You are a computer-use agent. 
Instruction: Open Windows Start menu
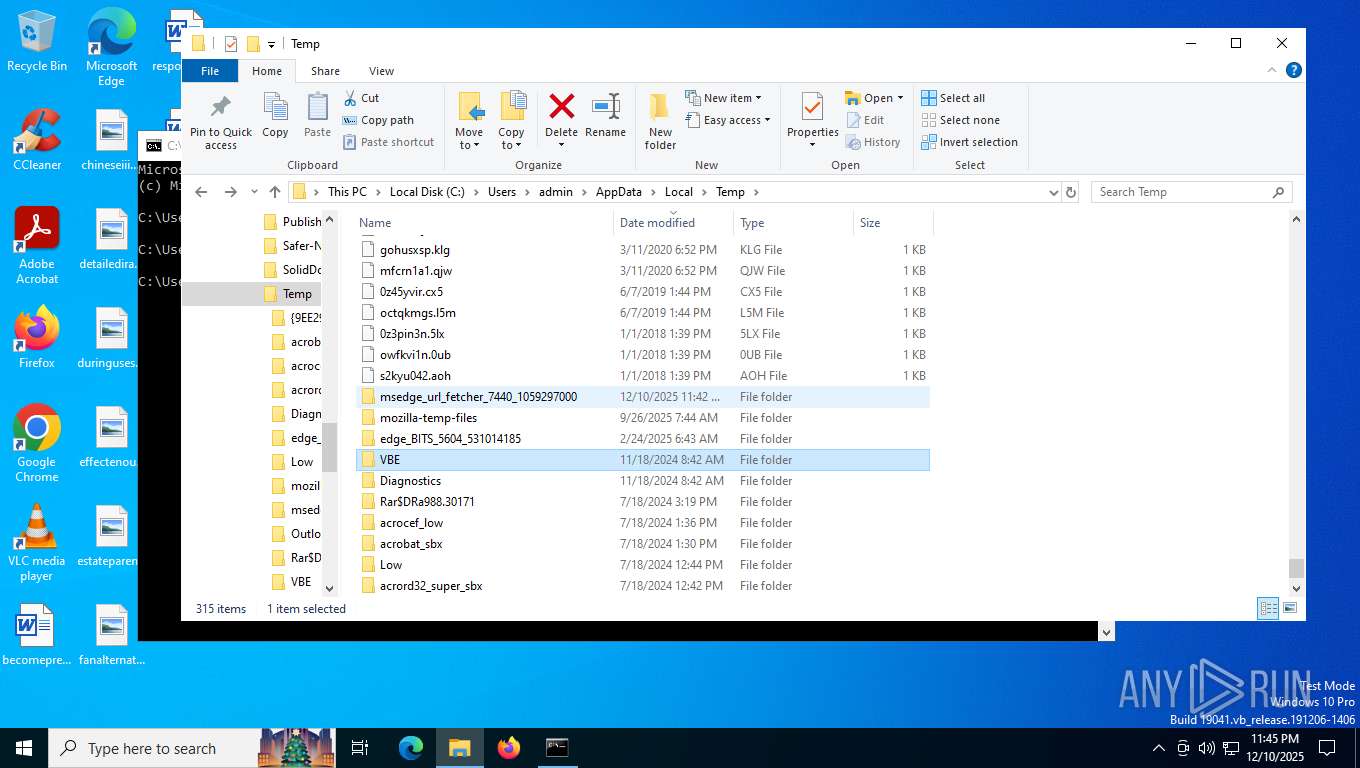point(24,748)
